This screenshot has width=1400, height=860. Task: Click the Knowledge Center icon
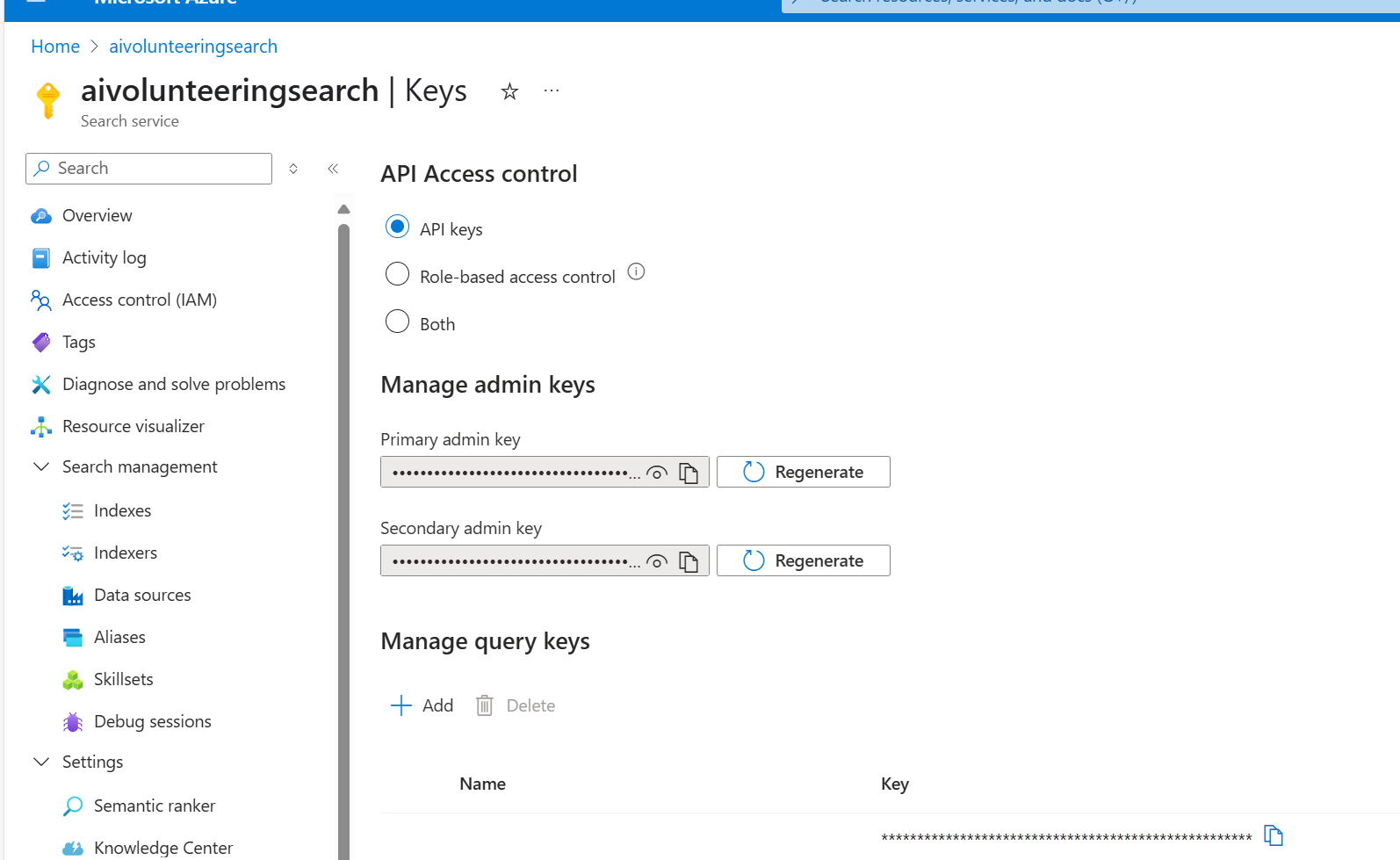(73, 849)
